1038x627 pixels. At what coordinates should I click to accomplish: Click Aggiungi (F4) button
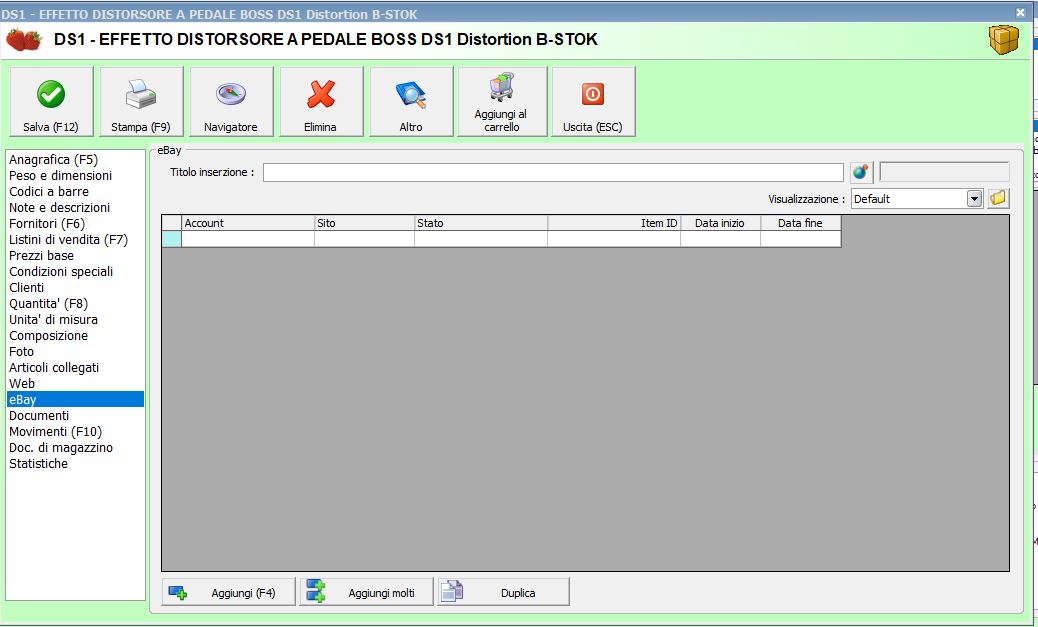click(228, 592)
